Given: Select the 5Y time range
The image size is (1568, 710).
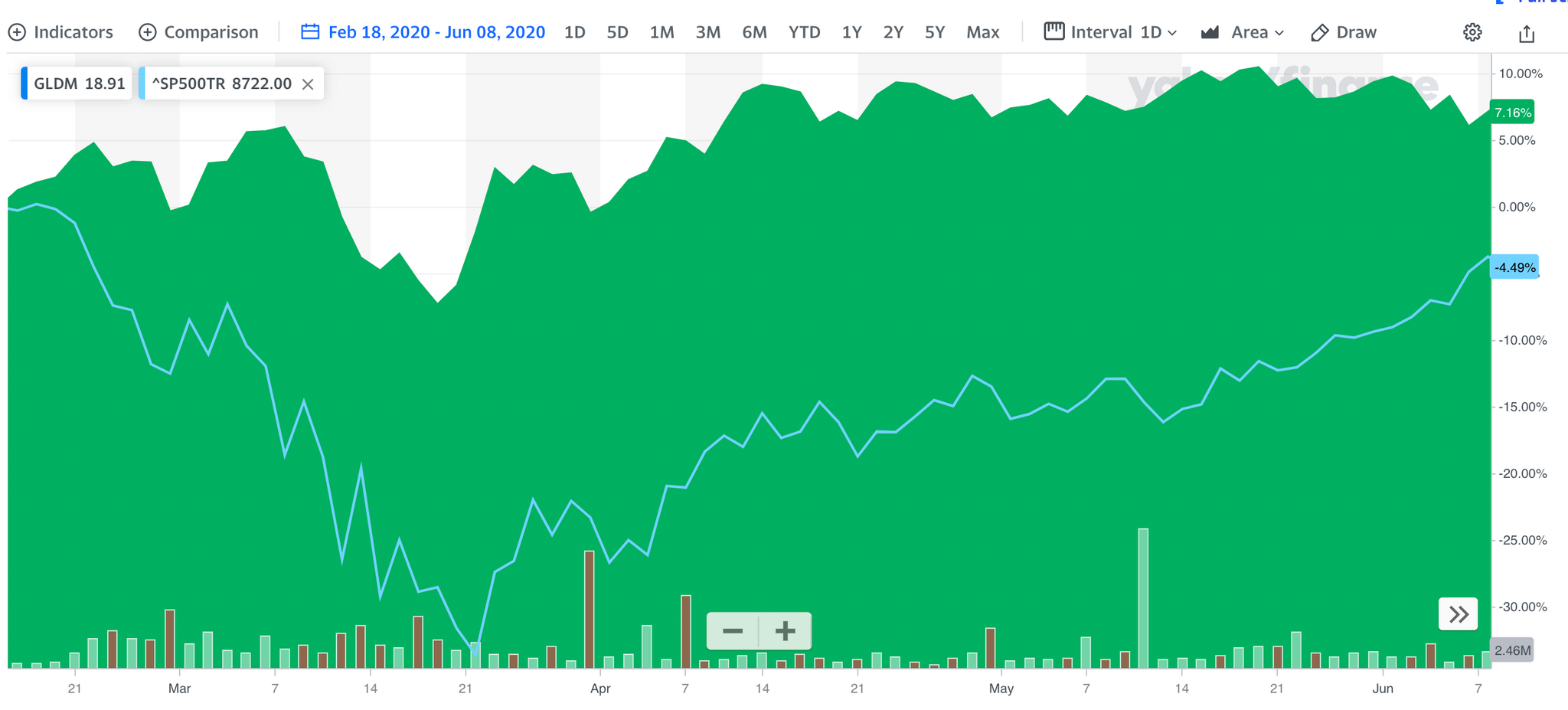Looking at the screenshot, I should pos(935,32).
